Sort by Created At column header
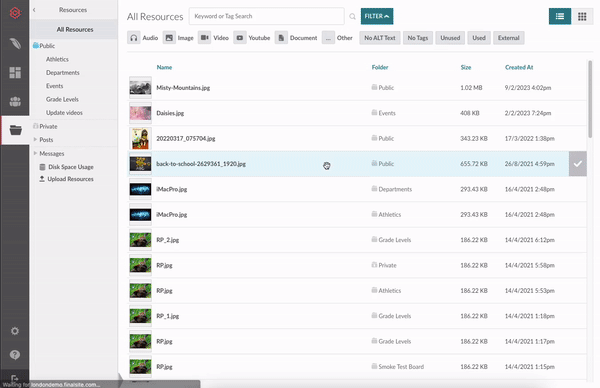 click(519, 67)
